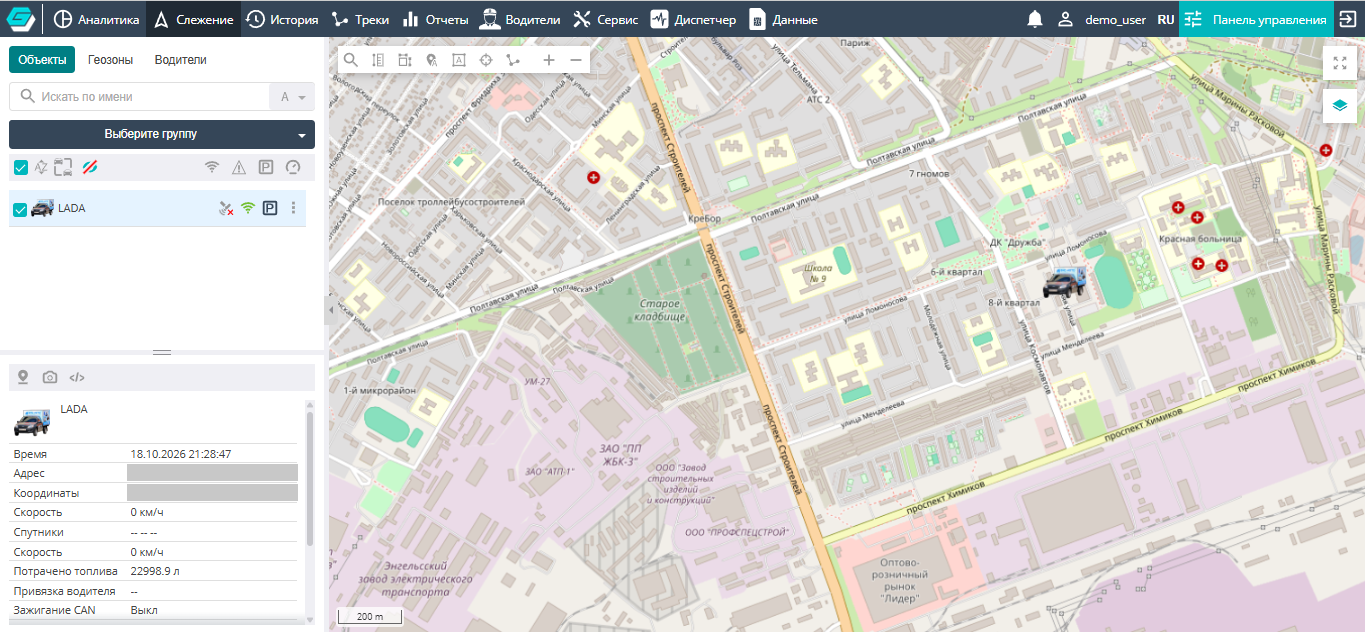Filter objects by parking status icon
Image resolution: width=1365 pixels, height=632 pixels.
tap(266, 167)
